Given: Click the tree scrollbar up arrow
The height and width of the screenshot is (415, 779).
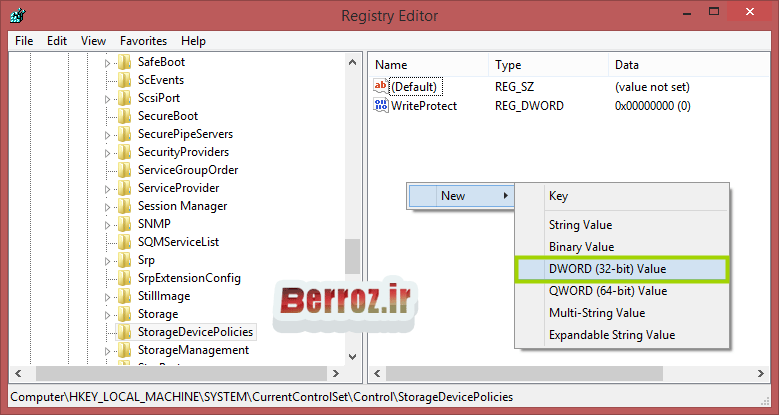Looking at the screenshot, I should (x=352, y=61).
